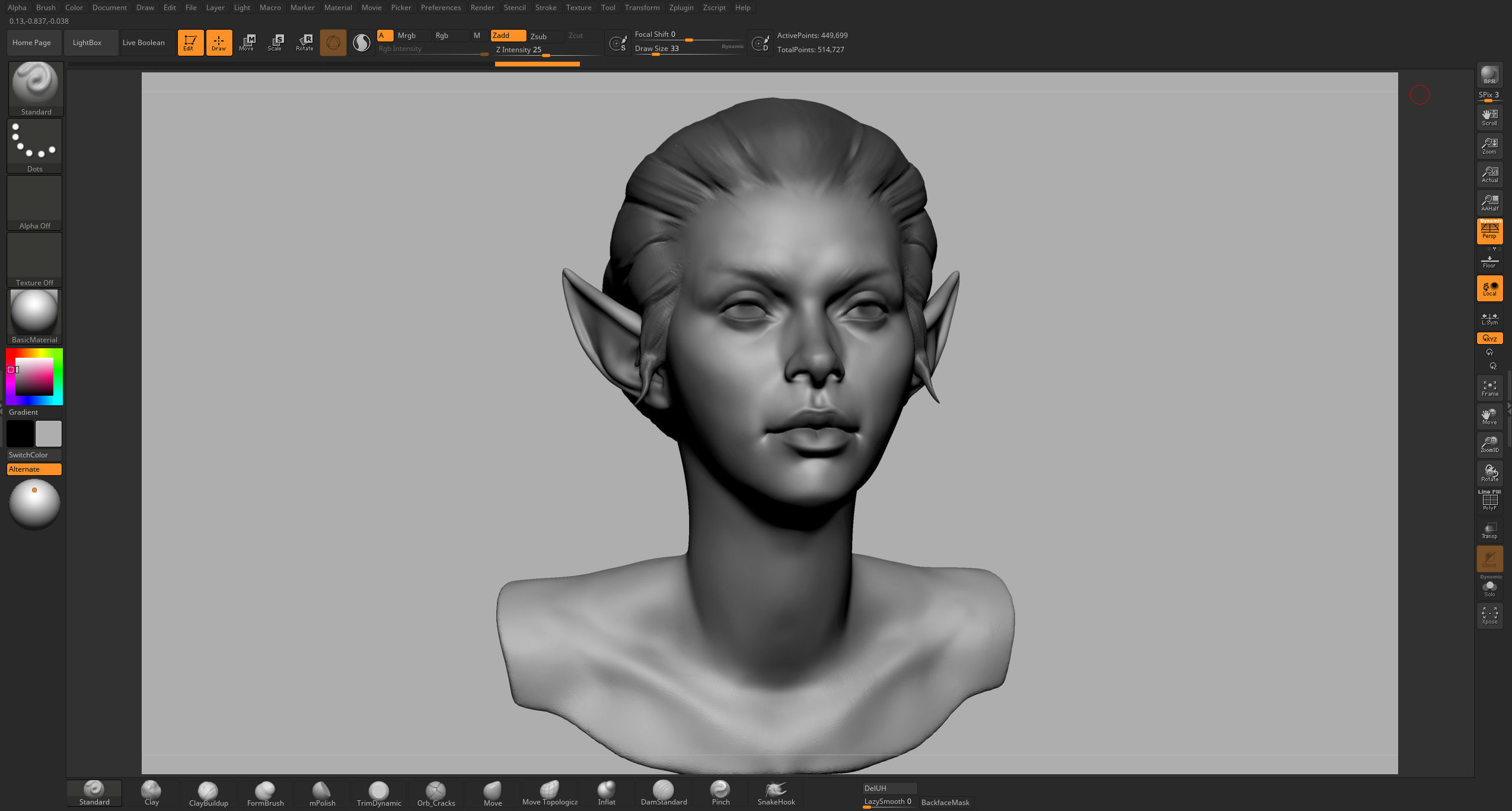
Task: Open the Standard brush picker thumbnail
Action: point(36,88)
